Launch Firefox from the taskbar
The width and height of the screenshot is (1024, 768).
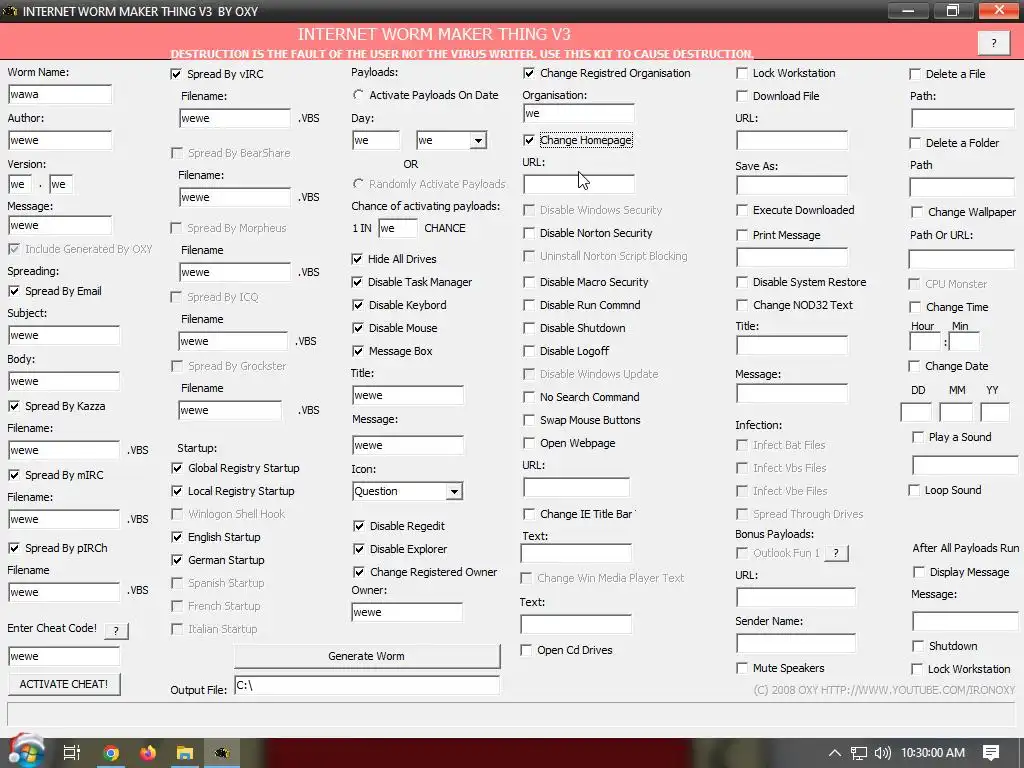(x=148, y=753)
